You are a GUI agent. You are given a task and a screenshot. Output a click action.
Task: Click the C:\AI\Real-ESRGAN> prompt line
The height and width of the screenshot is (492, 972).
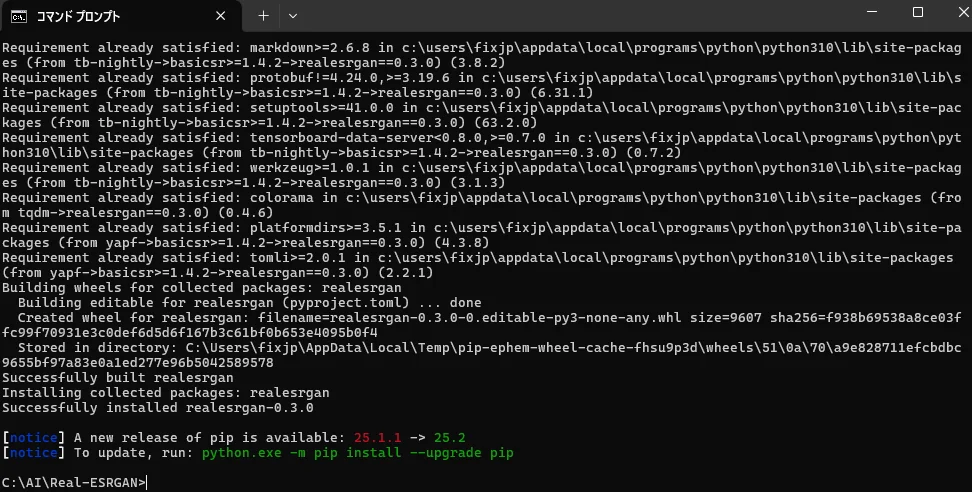(x=75, y=482)
